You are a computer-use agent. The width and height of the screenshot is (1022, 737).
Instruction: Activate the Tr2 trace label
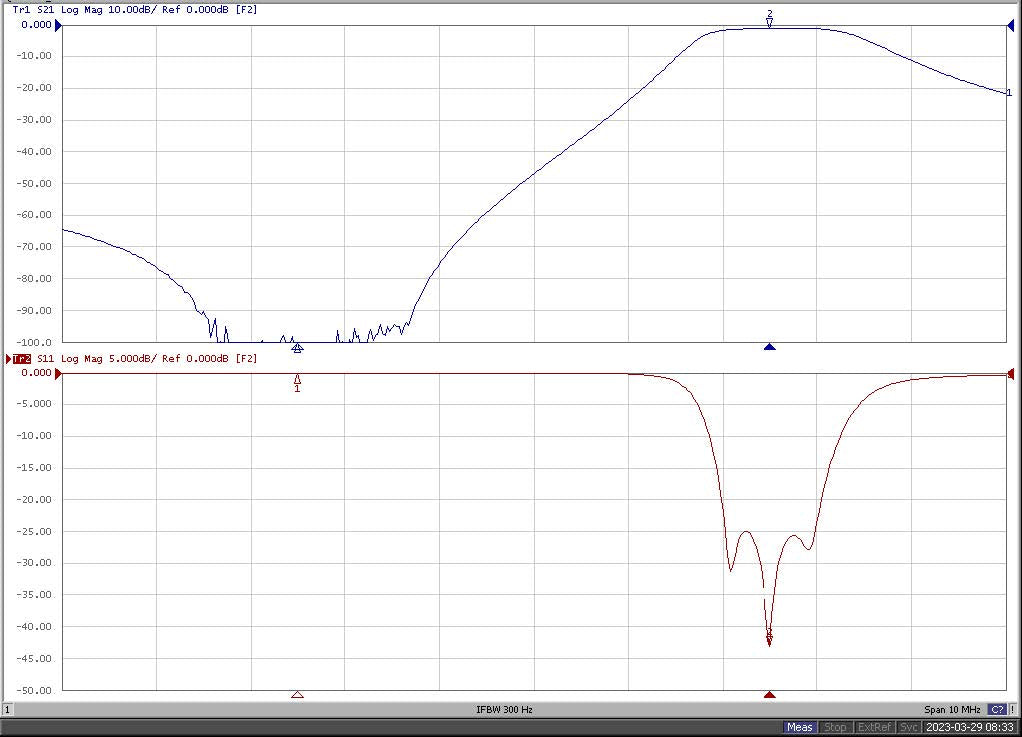pyautogui.click(x=21, y=358)
